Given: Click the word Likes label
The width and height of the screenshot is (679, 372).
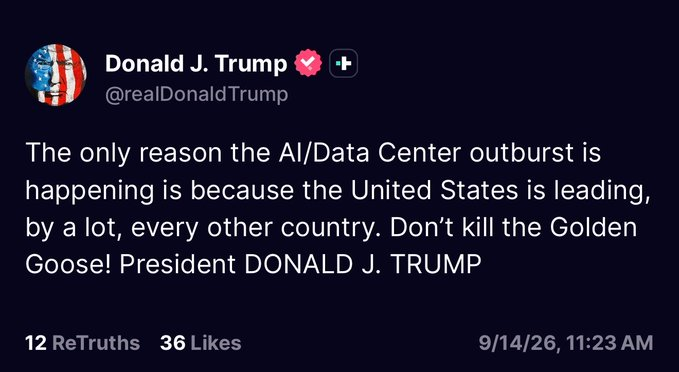Looking at the screenshot, I should 216,343.
